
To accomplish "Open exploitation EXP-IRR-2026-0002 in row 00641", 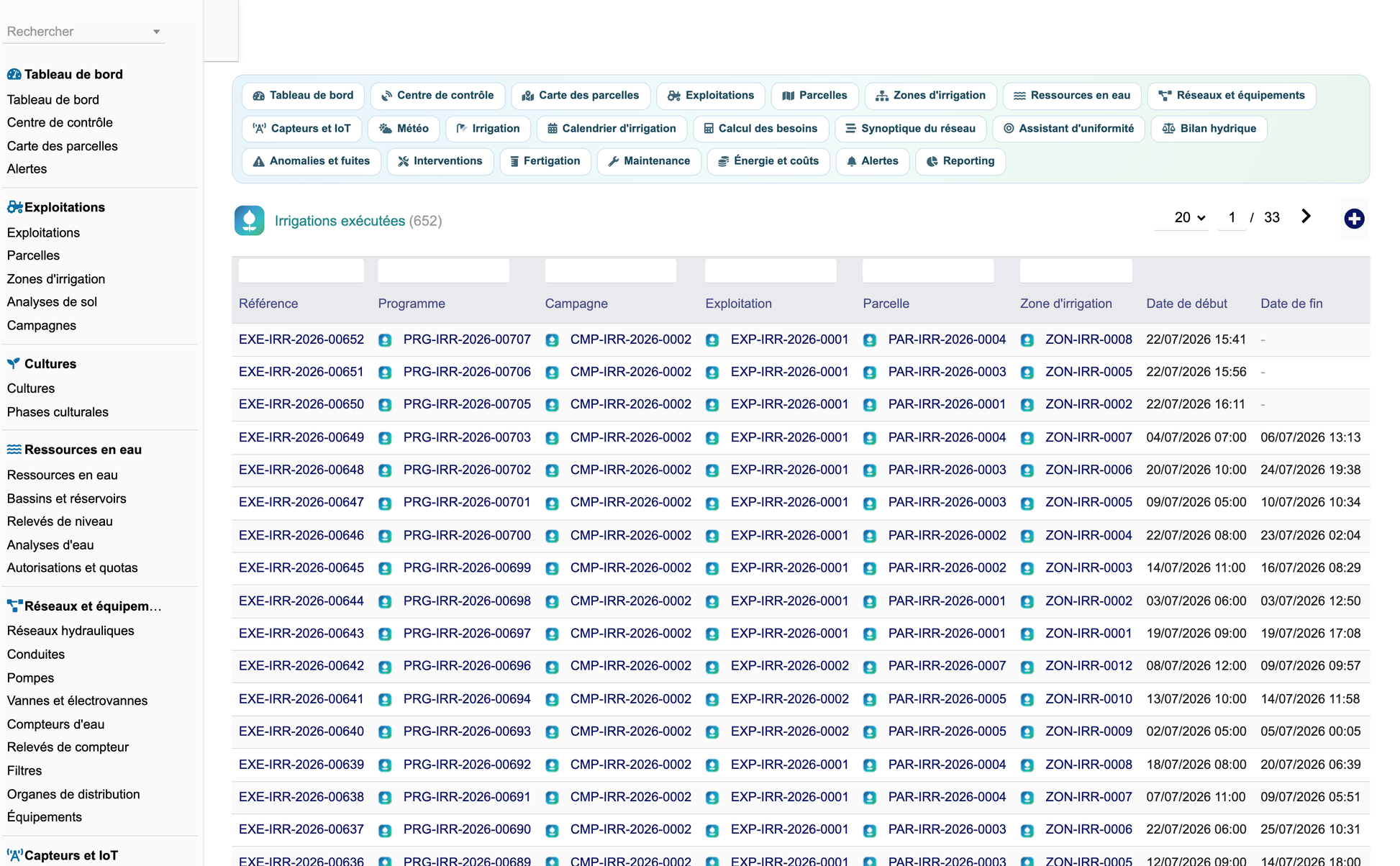I will click(x=789, y=699).
